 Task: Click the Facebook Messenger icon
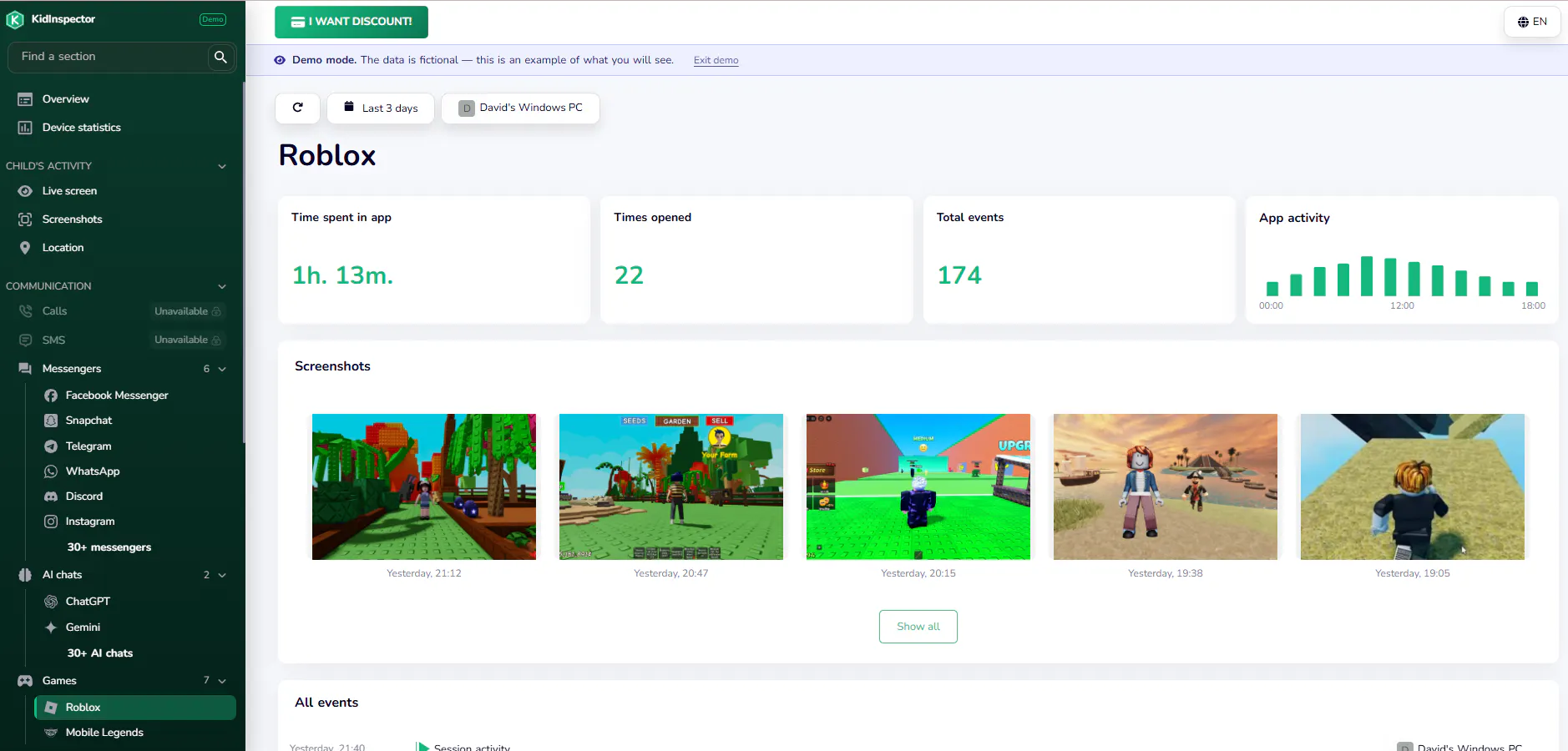51,396
